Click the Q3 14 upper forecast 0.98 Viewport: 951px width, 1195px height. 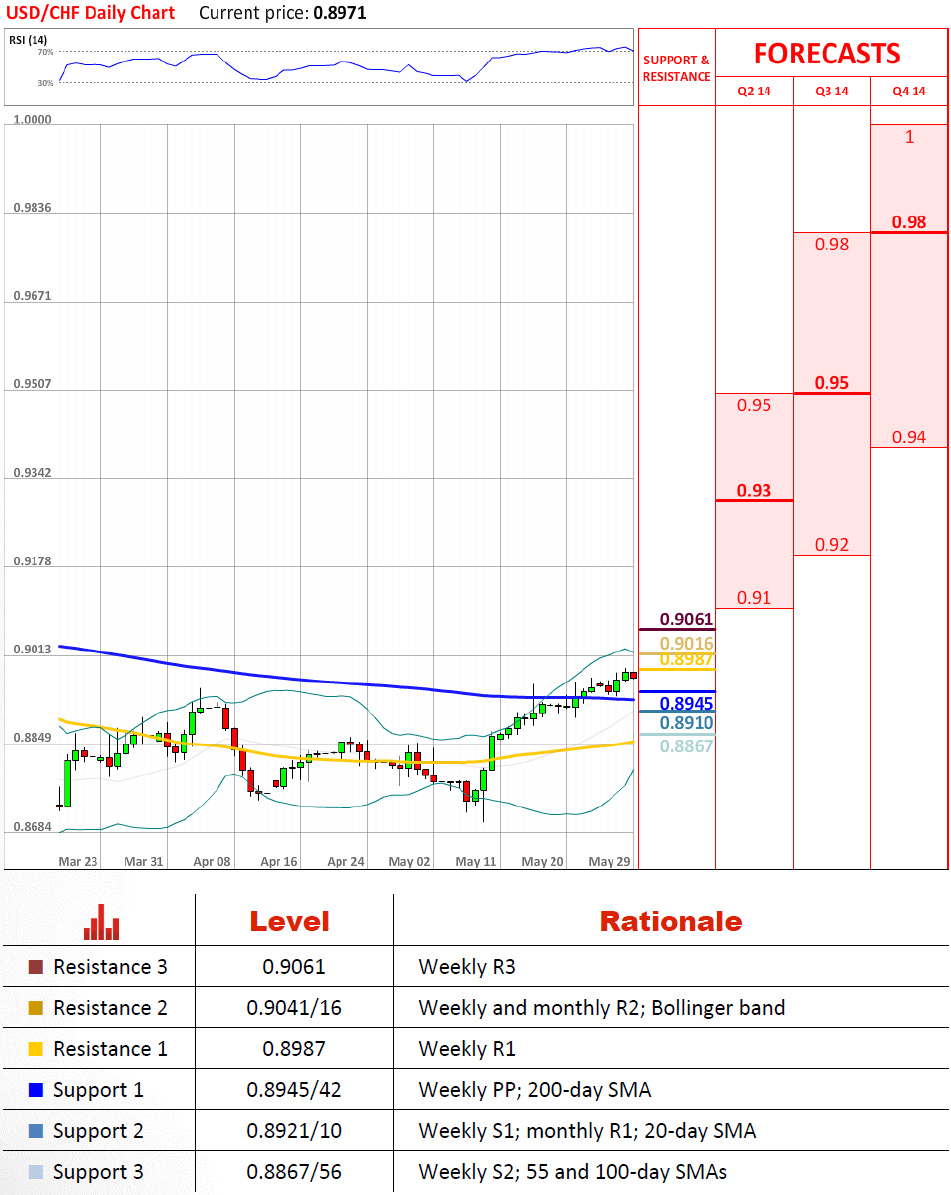(831, 244)
